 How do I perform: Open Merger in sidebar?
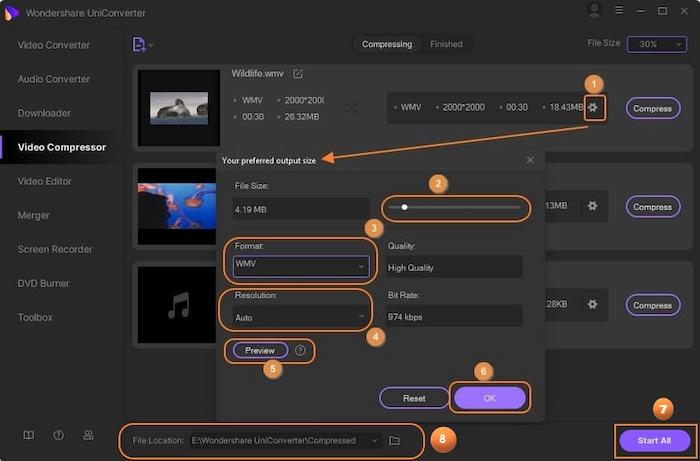click(33, 215)
